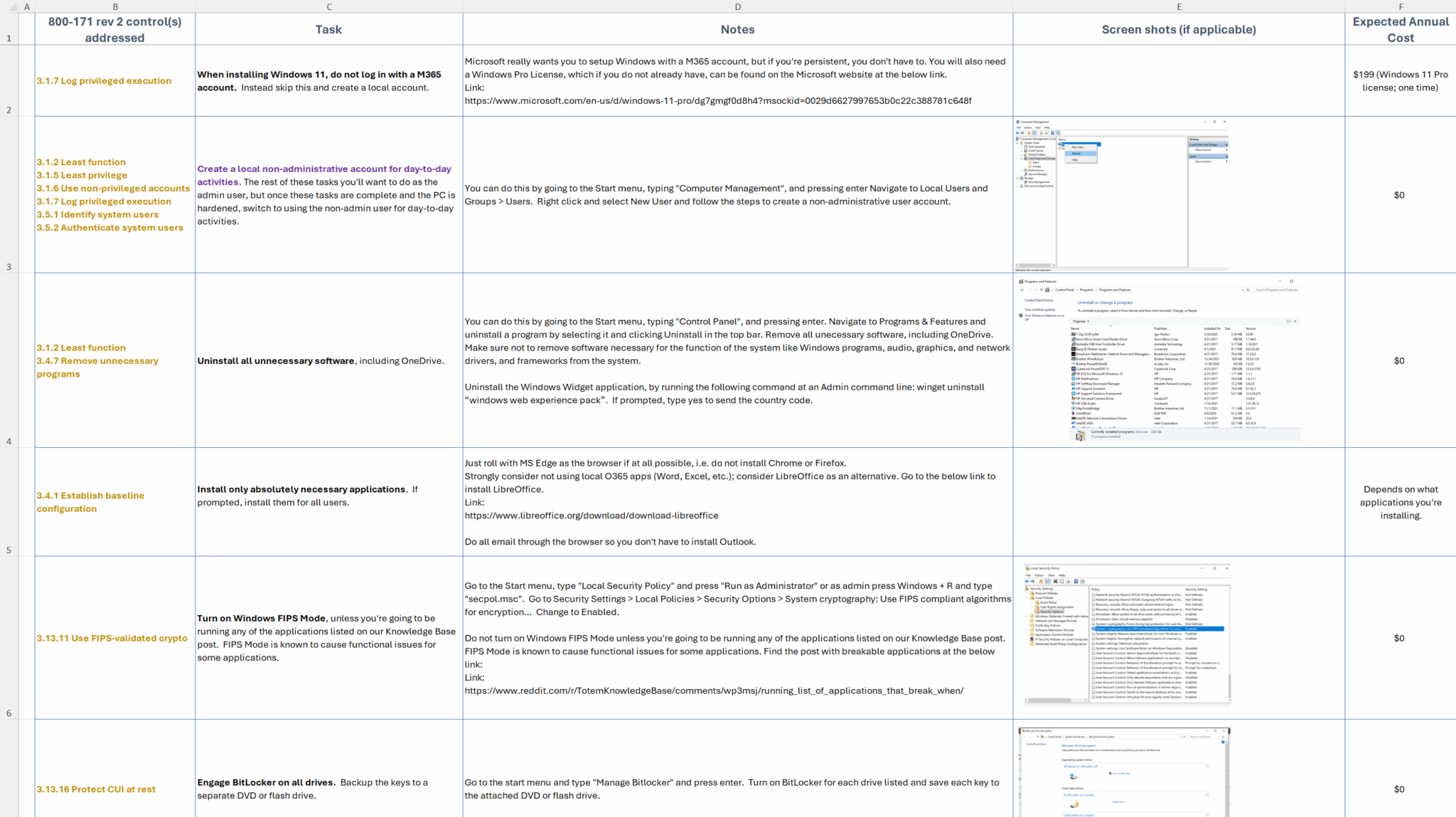Click the Windows 11 Pro microsoft.com link
Screen dimensions: 1456x817
pyautogui.click(x=717, y=101)
